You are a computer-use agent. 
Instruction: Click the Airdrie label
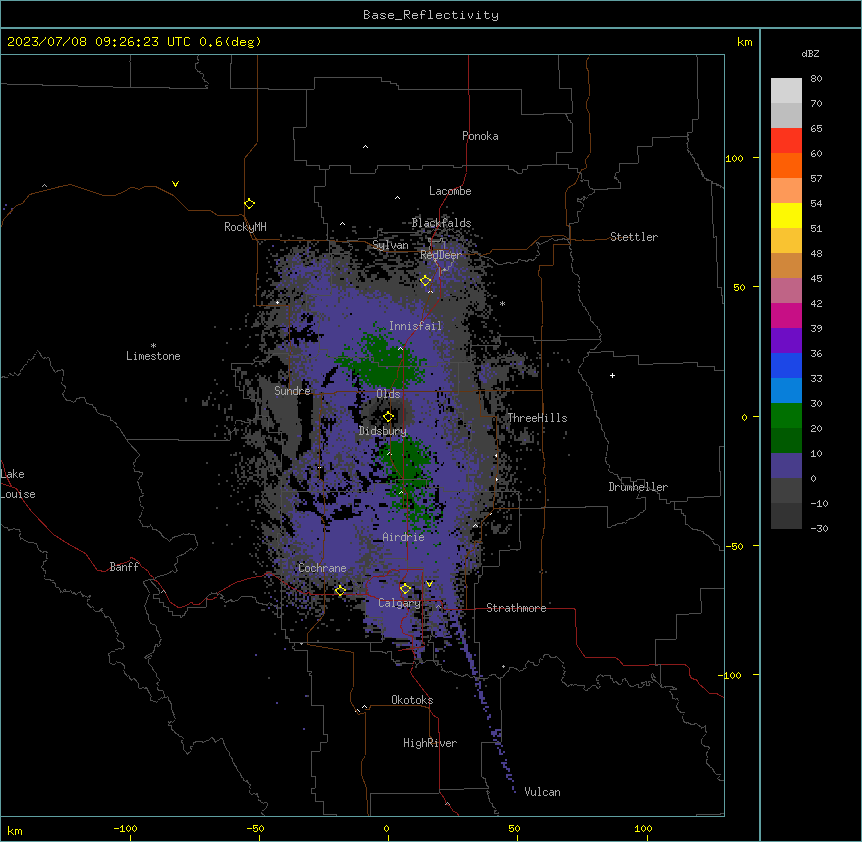coord(403,537)
